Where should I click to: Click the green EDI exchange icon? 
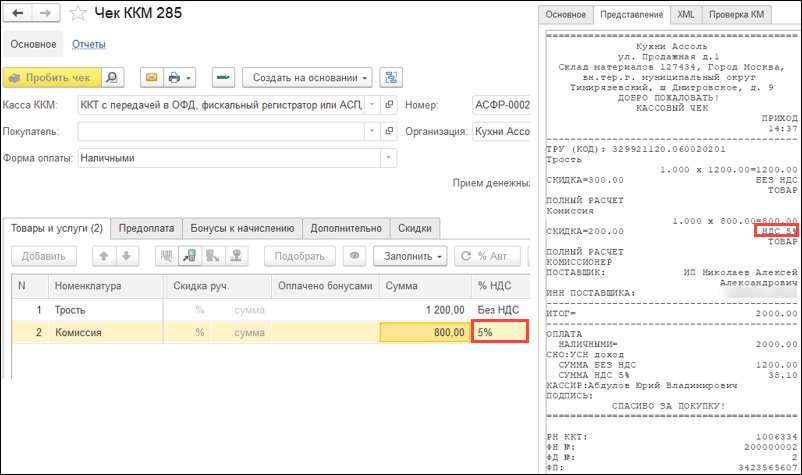click(222, 78)
